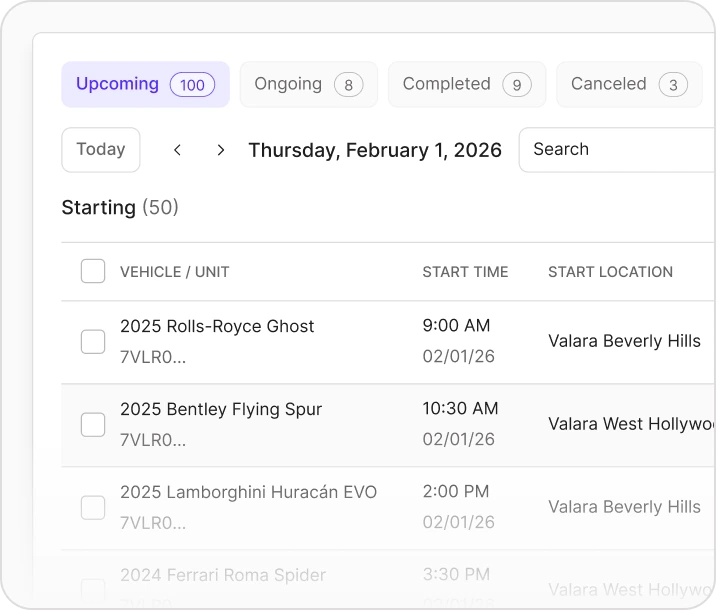Check the Bentley Flying Spur row checkbox

pos(93,425)
